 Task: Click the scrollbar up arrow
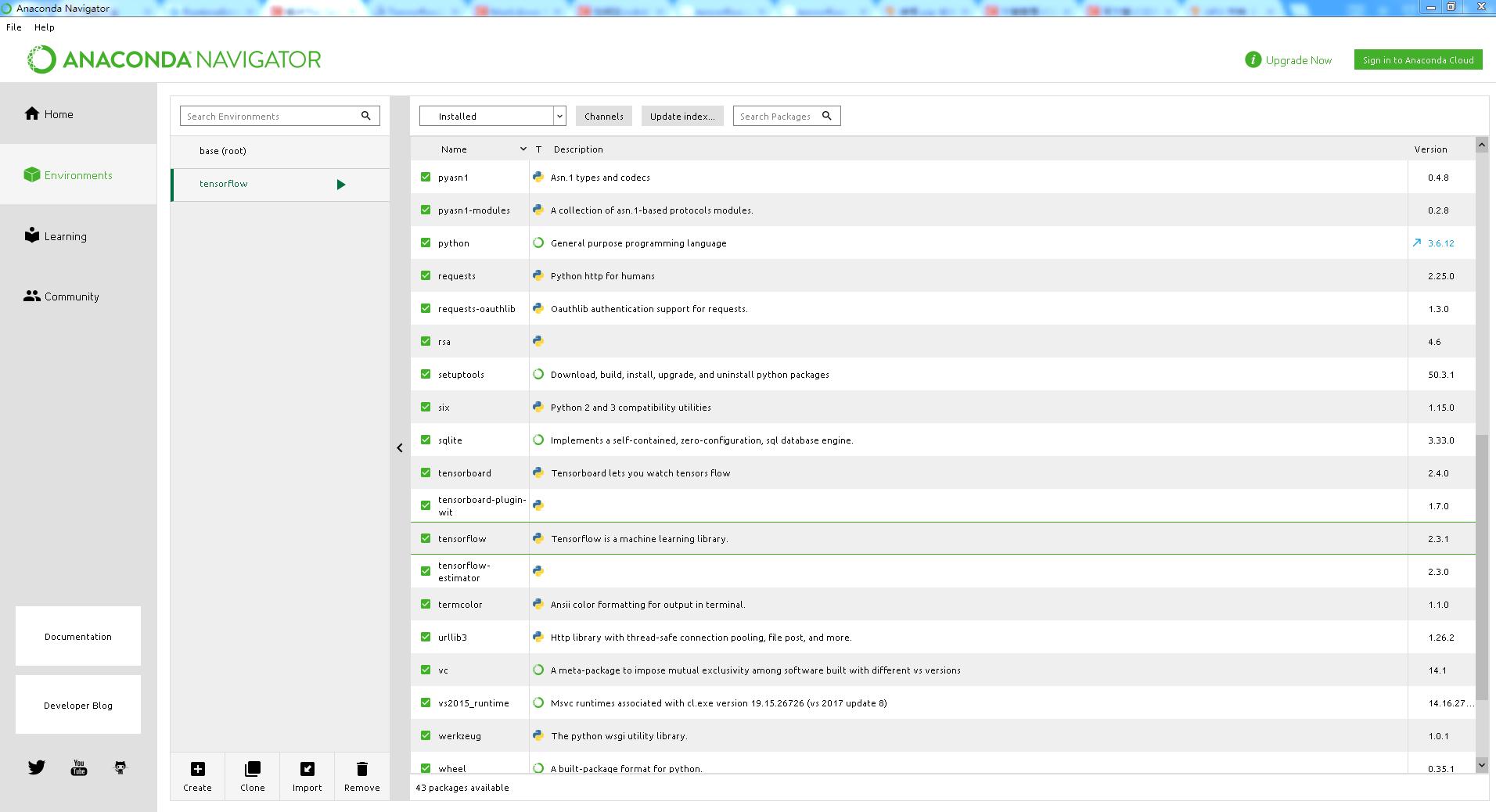1481,145
